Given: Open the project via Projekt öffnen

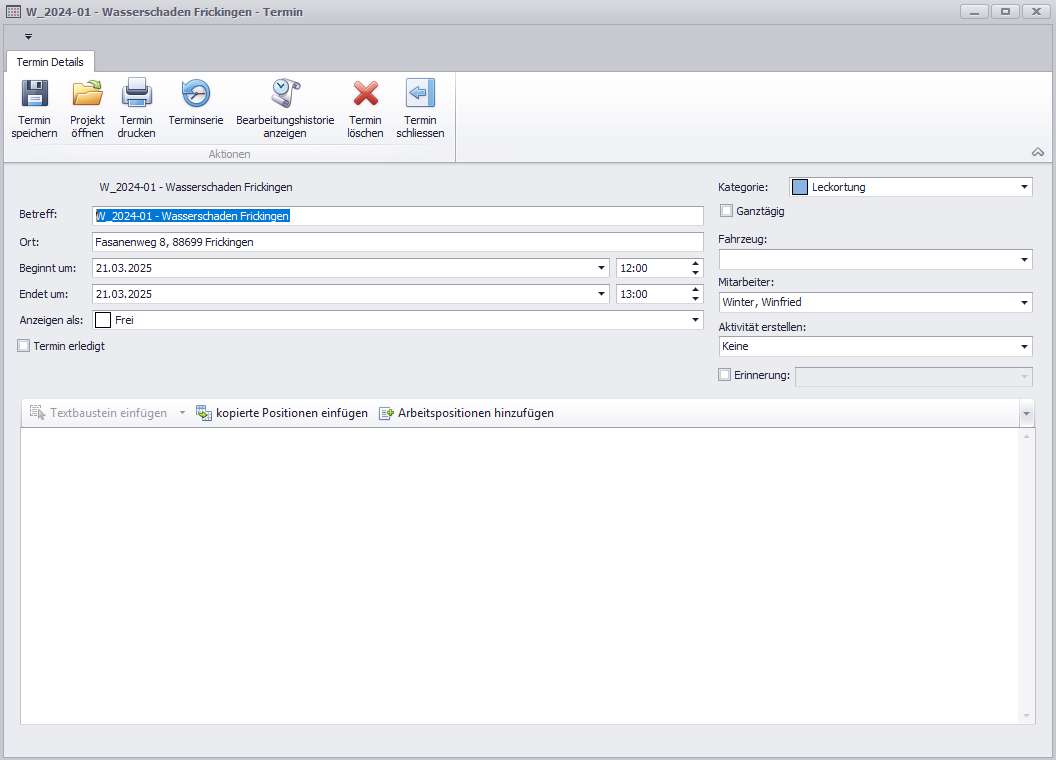Looking at the screenshot, I should (87, 95).
